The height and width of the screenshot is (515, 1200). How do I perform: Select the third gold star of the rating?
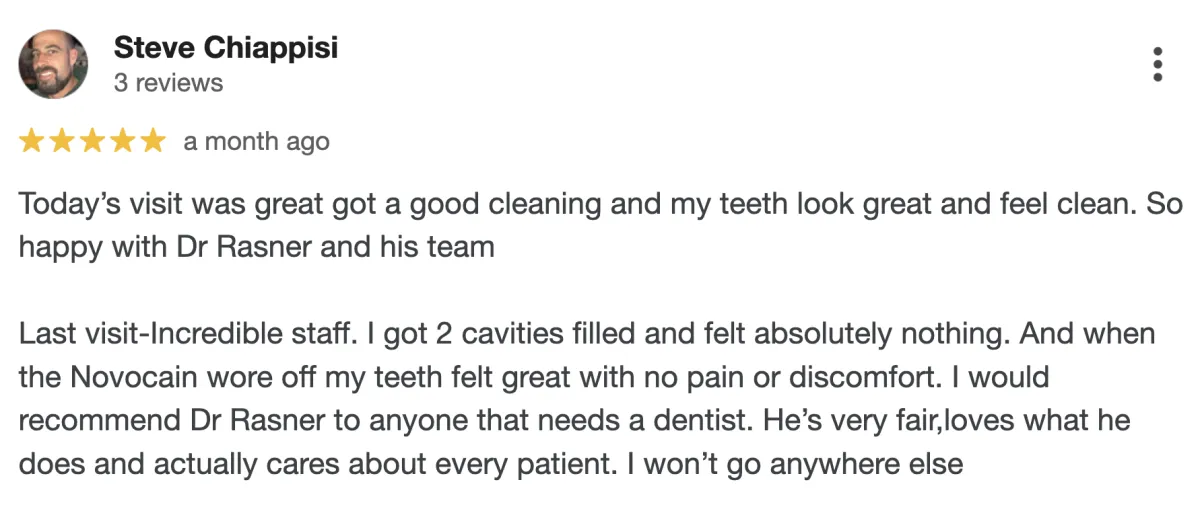(92, 142)
